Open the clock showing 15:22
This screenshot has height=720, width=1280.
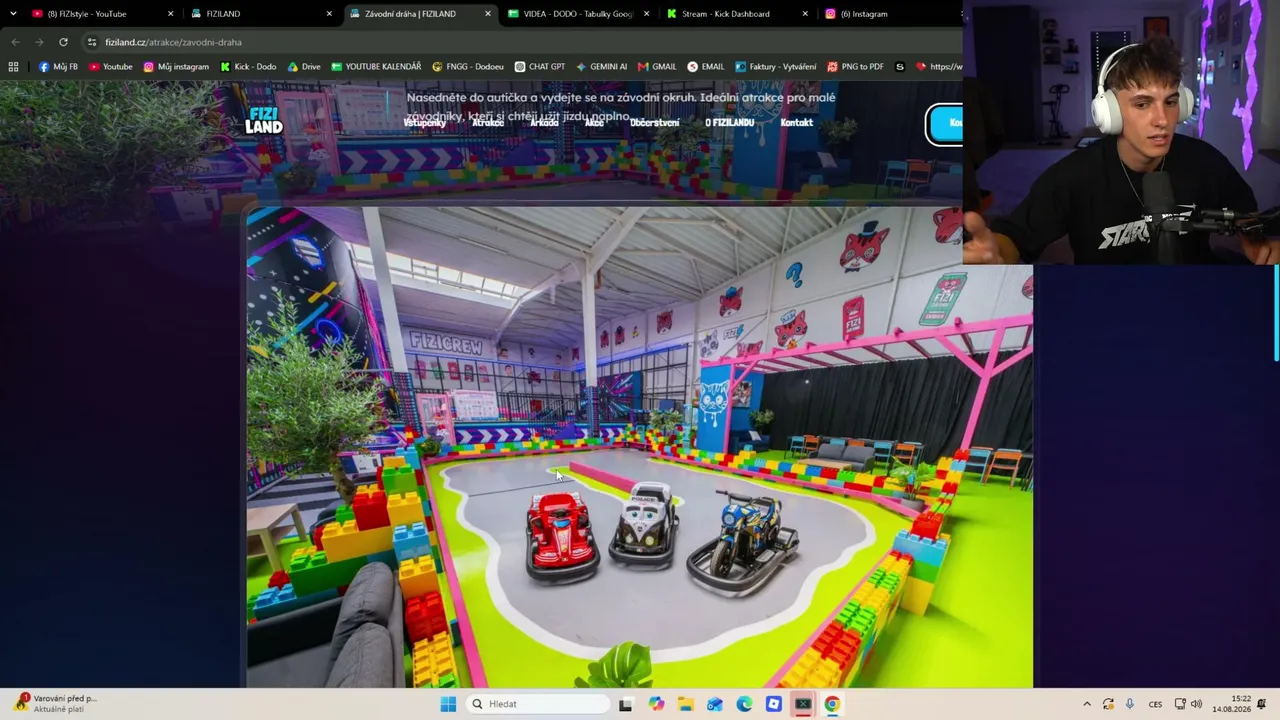(x=1232, y=704)
